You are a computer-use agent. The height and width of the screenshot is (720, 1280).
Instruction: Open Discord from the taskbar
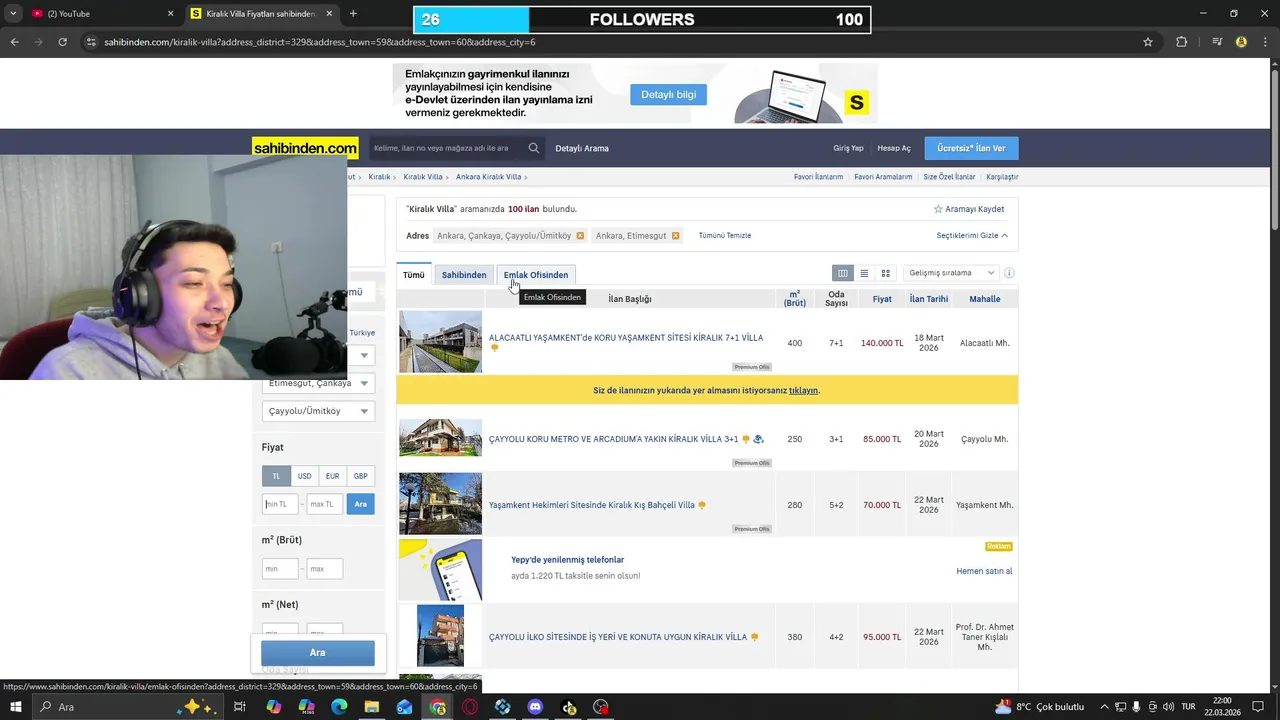(x=535, y=707)
